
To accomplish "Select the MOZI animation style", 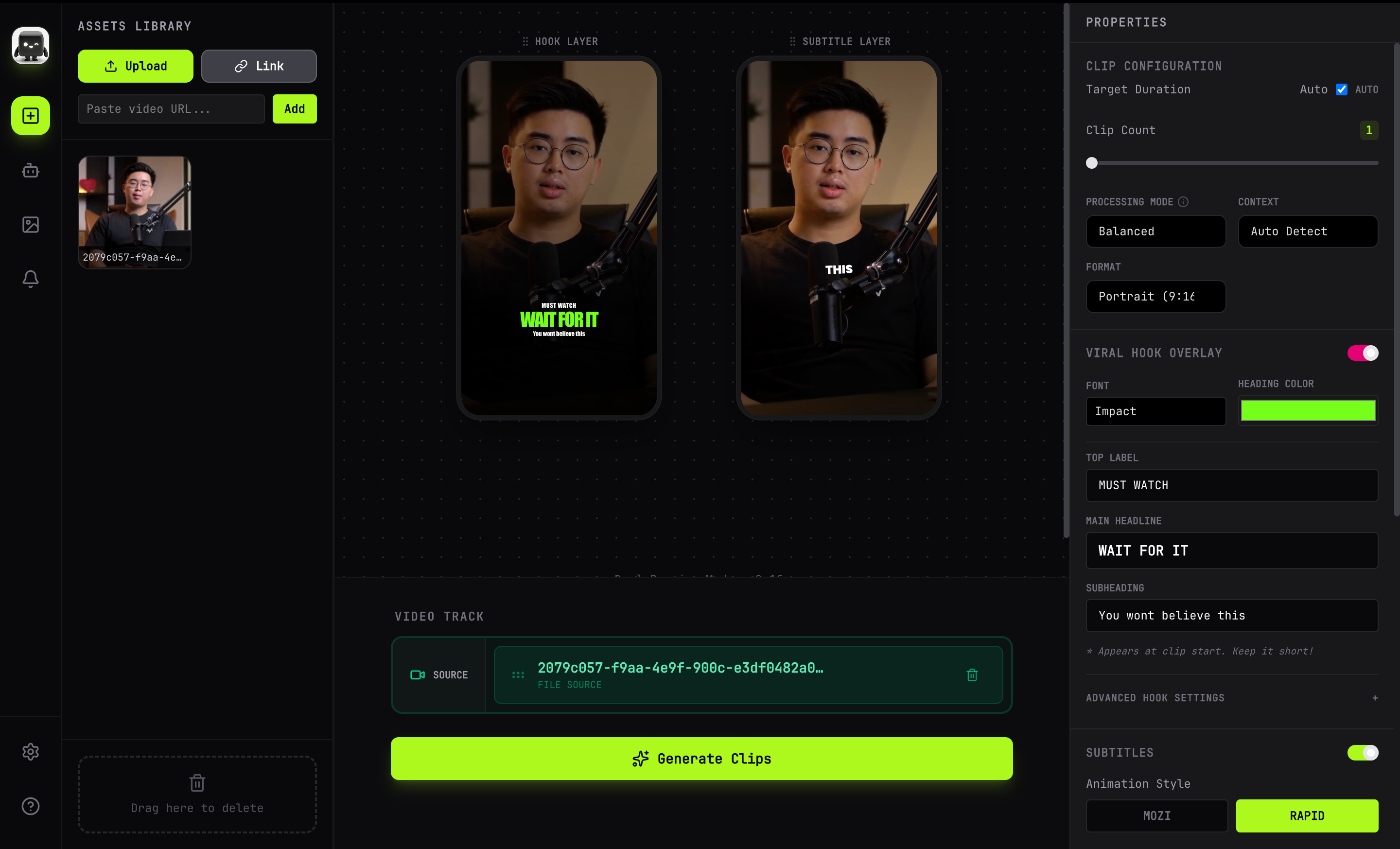I will click(x=1156, y=815).
